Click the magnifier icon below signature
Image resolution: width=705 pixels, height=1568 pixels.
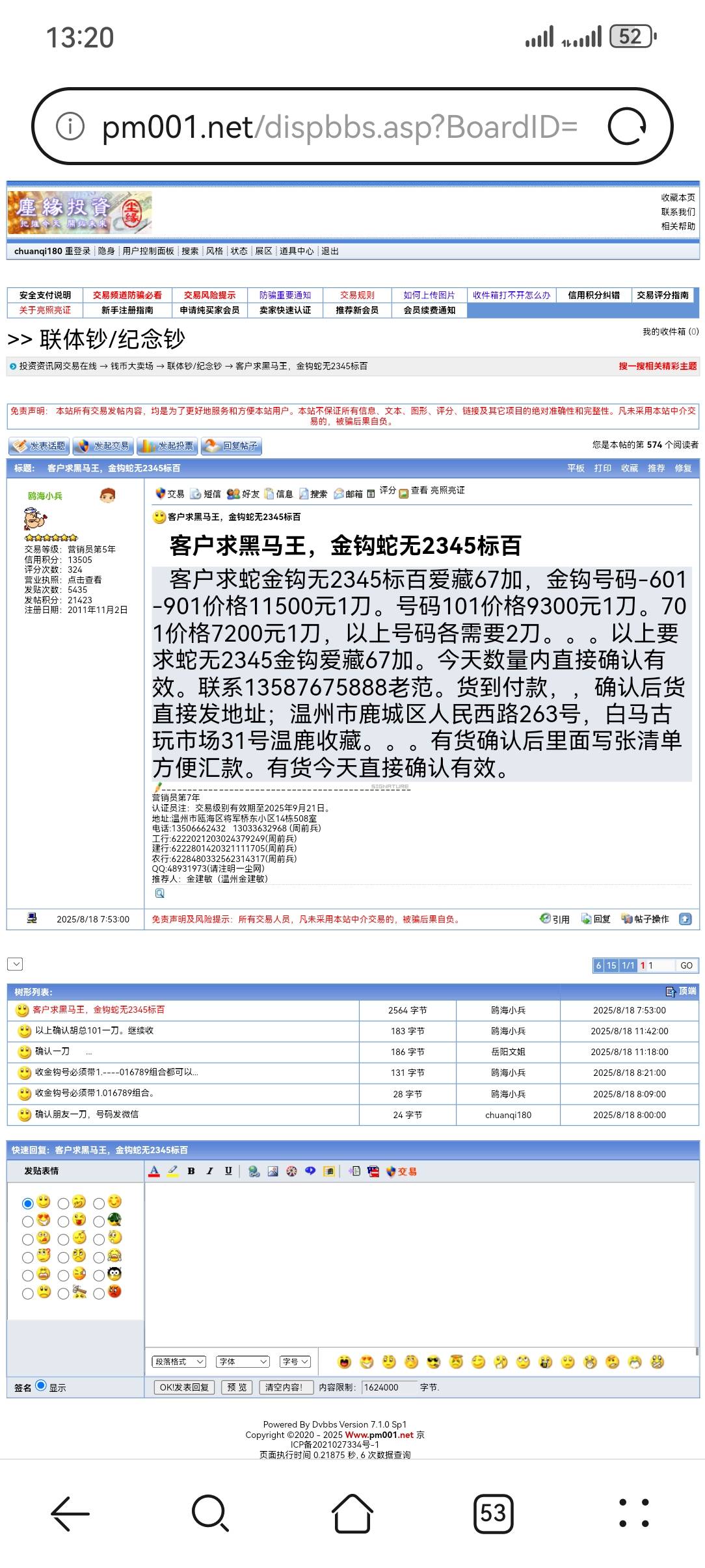coord(160,893)
